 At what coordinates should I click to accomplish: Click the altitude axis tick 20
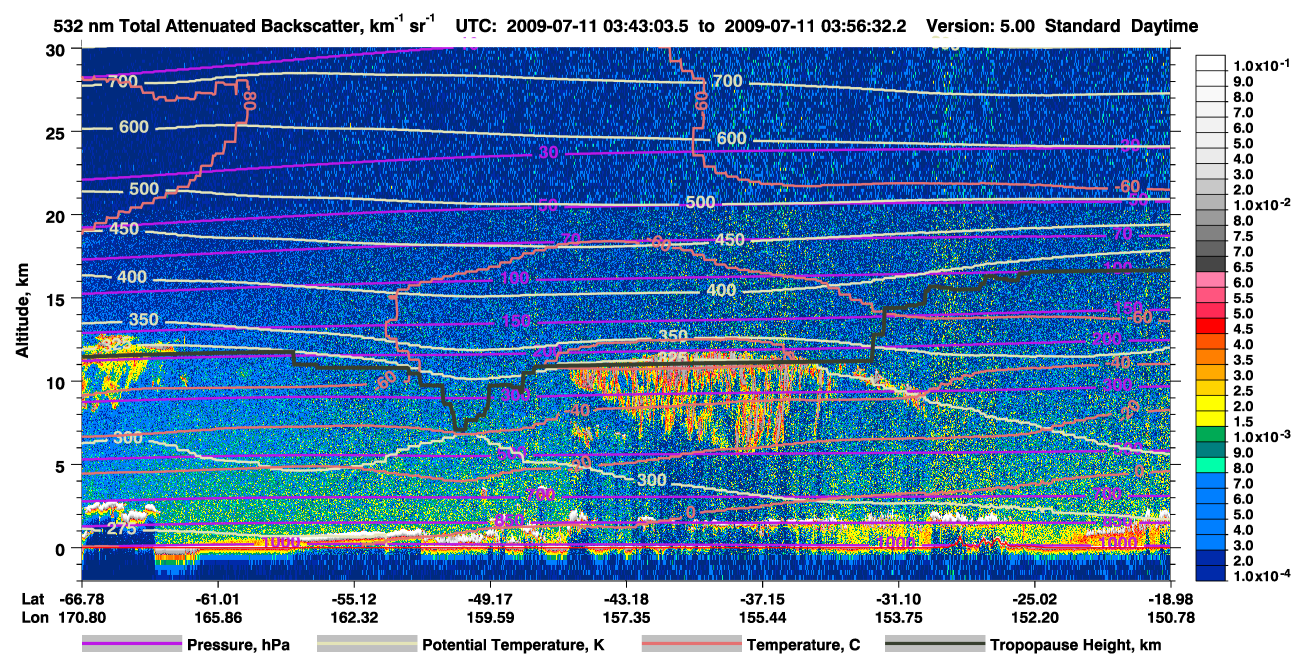click(58, 215)
